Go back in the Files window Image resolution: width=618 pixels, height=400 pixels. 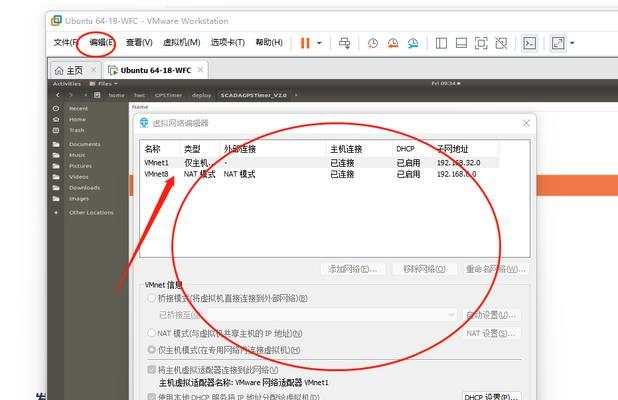pos(58,95)
